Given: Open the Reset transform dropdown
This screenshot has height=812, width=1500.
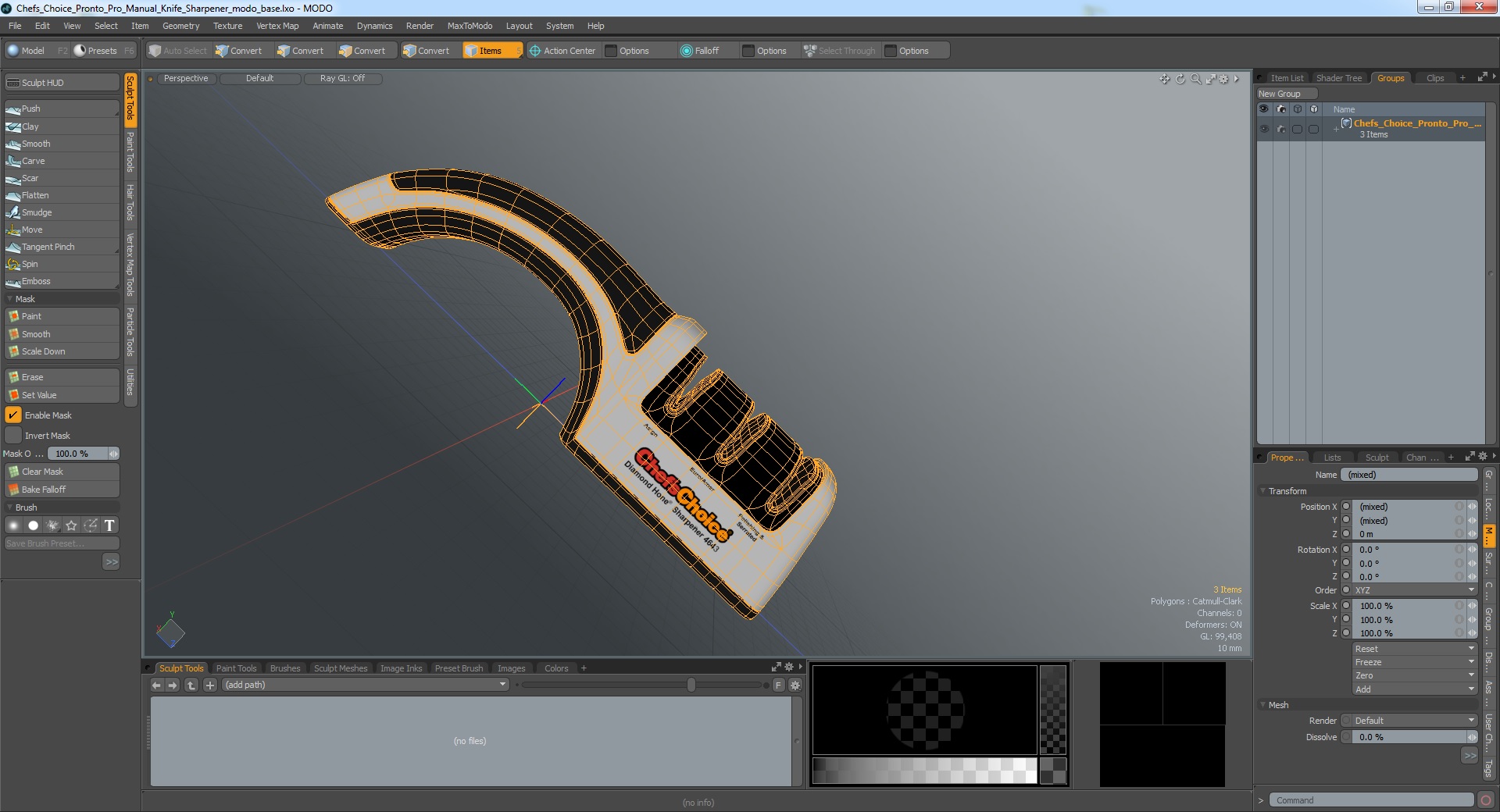Looking at the screenshot, I should [1414, 649].
